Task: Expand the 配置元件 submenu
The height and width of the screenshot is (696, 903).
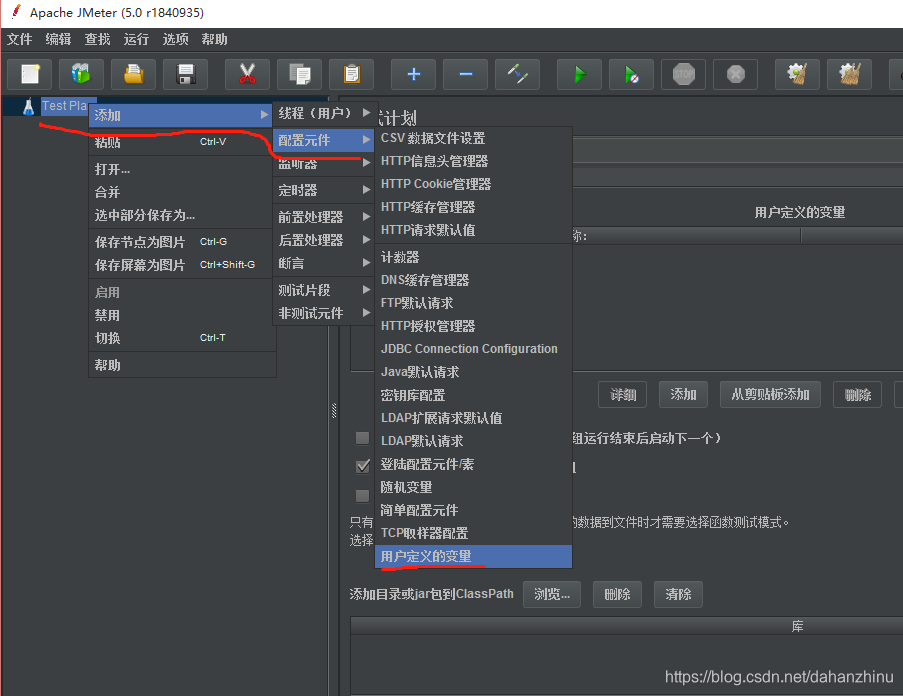Action: (x=324, y=140)
